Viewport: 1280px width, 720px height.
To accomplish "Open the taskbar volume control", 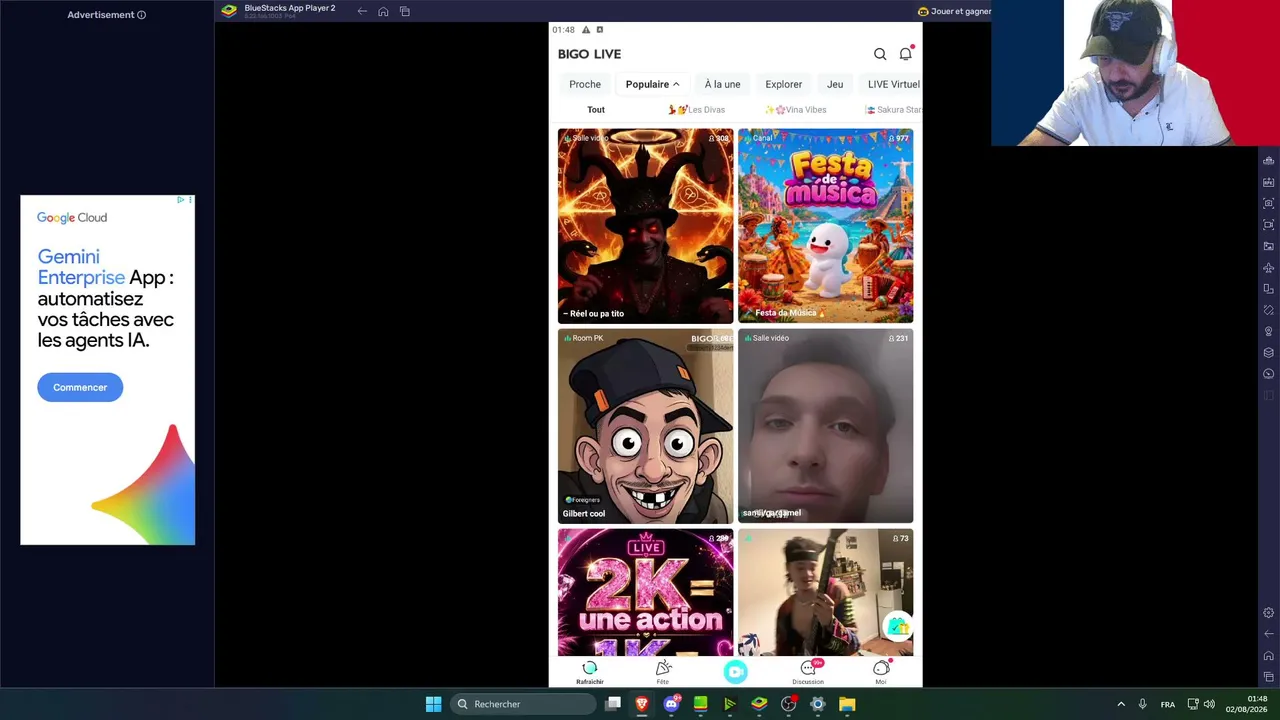I will (x=1209, y=704).
